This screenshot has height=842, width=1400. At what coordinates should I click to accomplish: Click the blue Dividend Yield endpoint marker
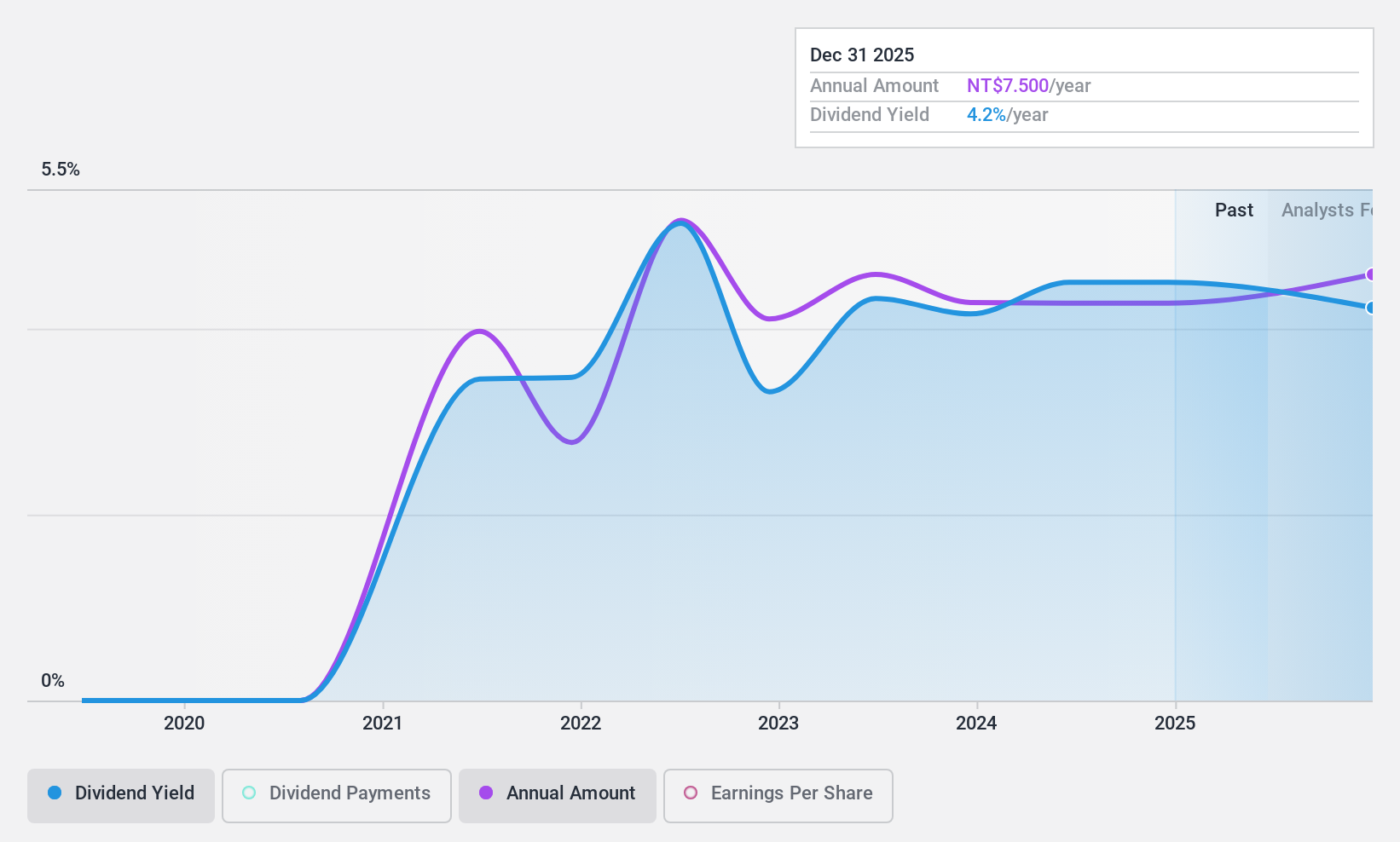point(1370,308)
